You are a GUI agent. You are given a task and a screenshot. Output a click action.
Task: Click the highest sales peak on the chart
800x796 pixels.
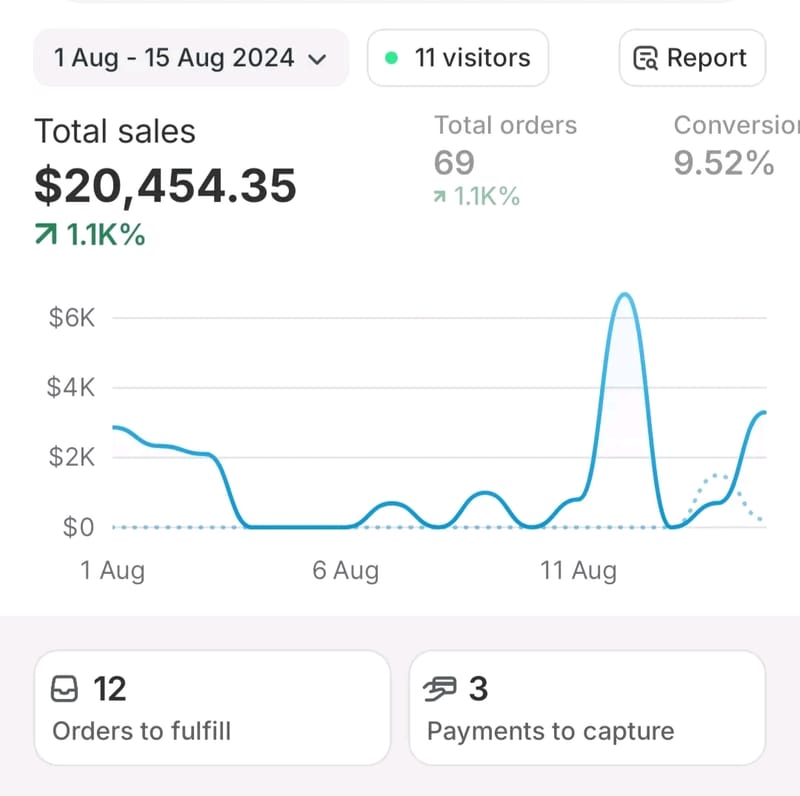(x=624, y=296)
